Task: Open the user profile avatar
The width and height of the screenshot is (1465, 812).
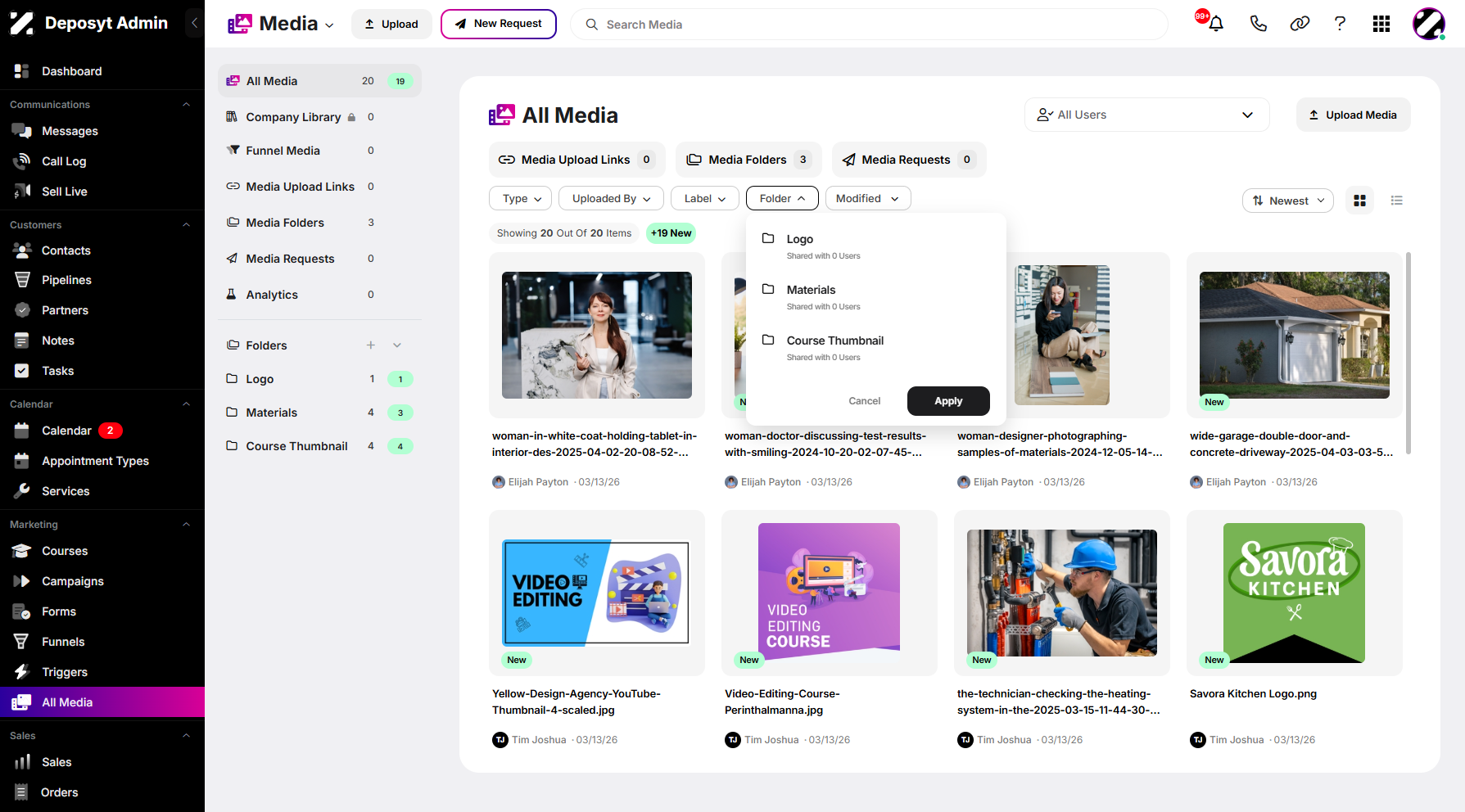Action: point(1429,24)
